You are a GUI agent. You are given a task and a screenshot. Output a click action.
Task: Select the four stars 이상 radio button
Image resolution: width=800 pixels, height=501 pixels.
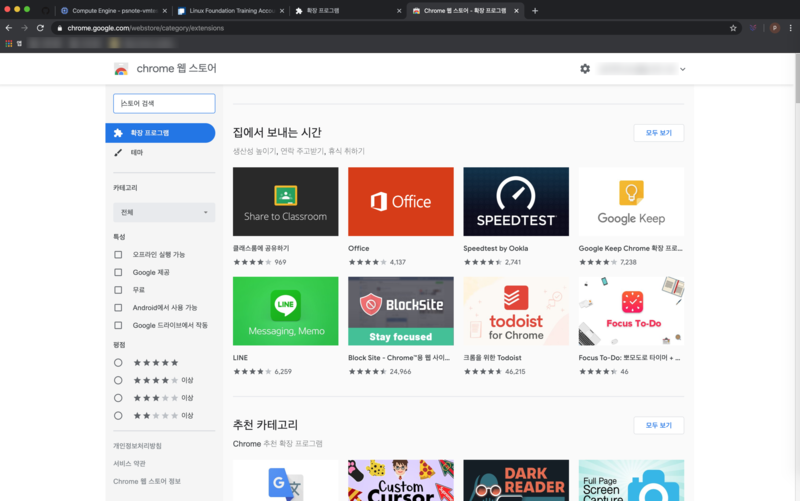(118, 380)
